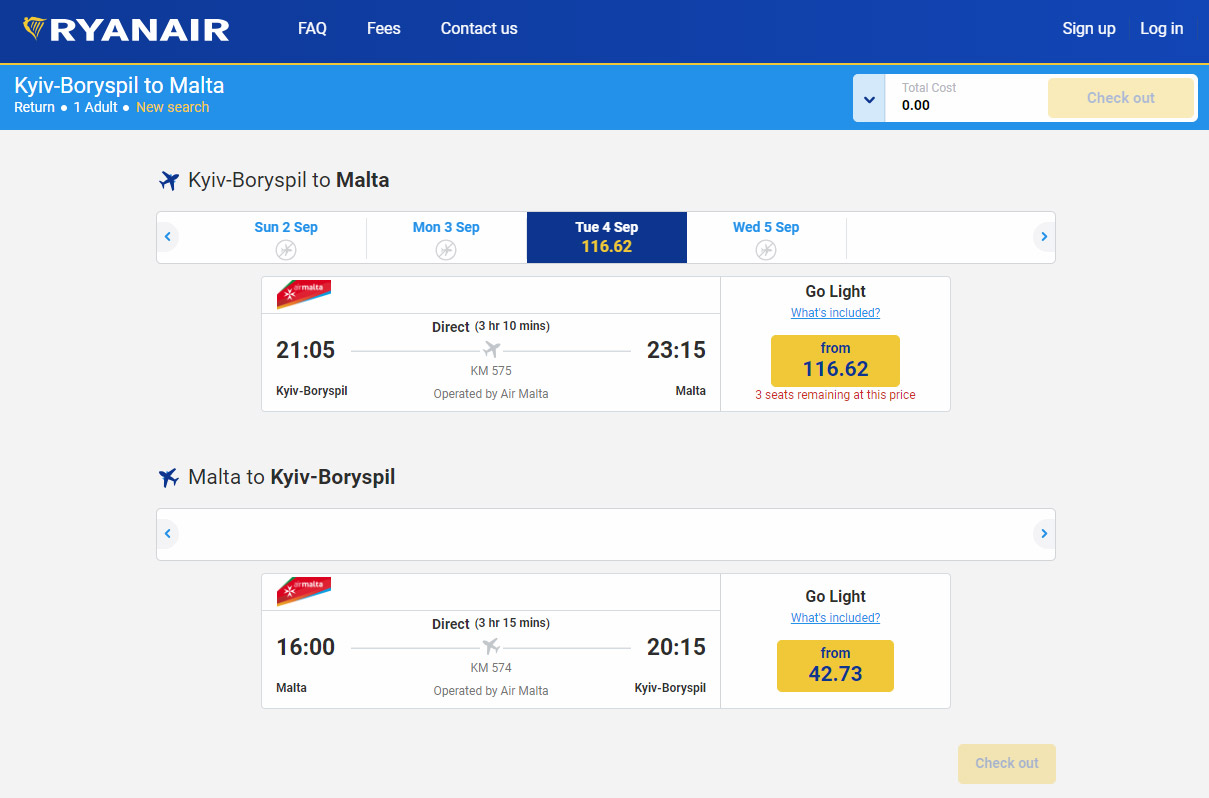
Task: Click the Ryanair harp logo
Action: pos(34,29)
